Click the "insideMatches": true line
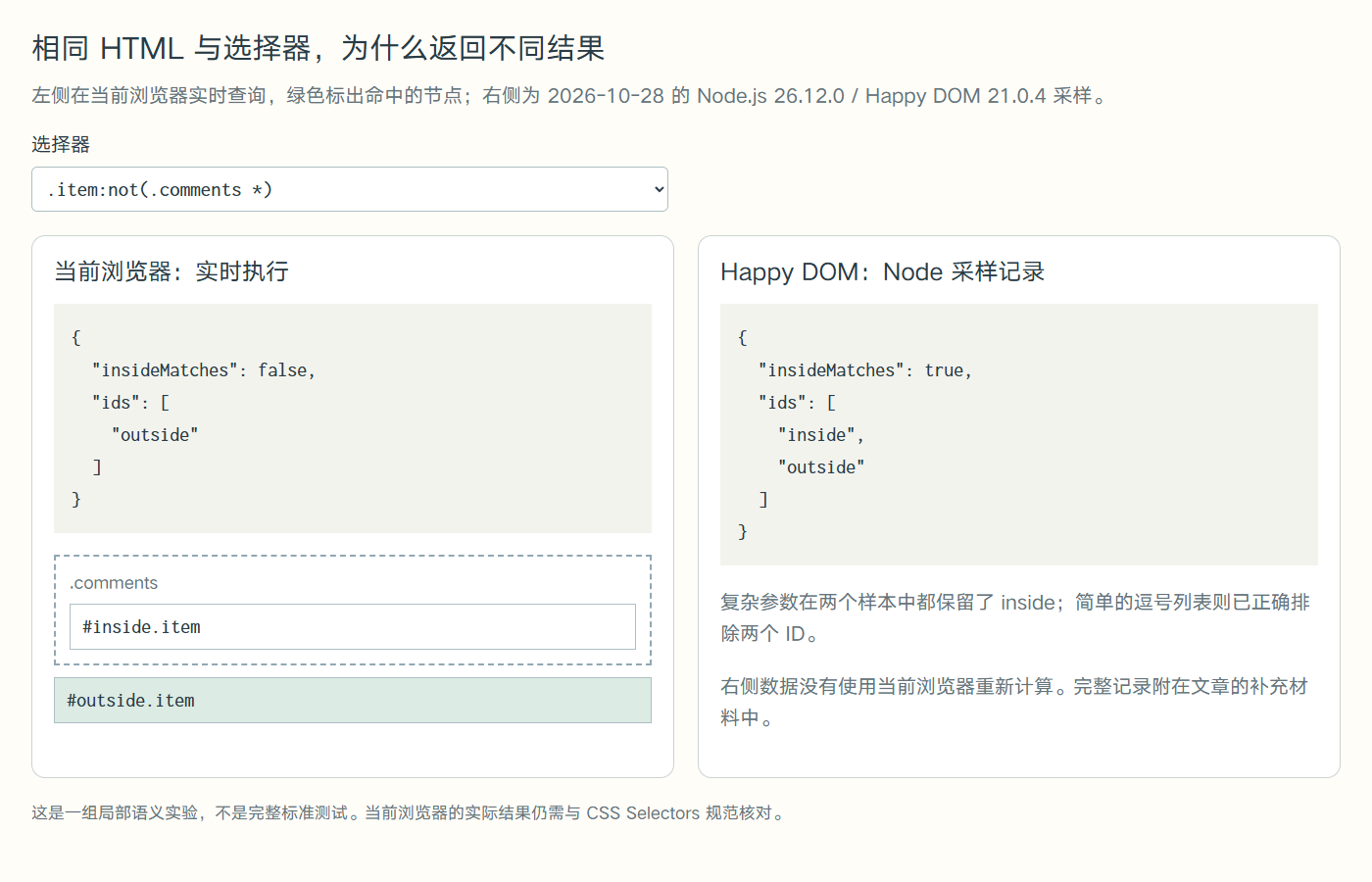Viewport: 1372px width, 882px height. pyautogui.click(x=865, y=370)
